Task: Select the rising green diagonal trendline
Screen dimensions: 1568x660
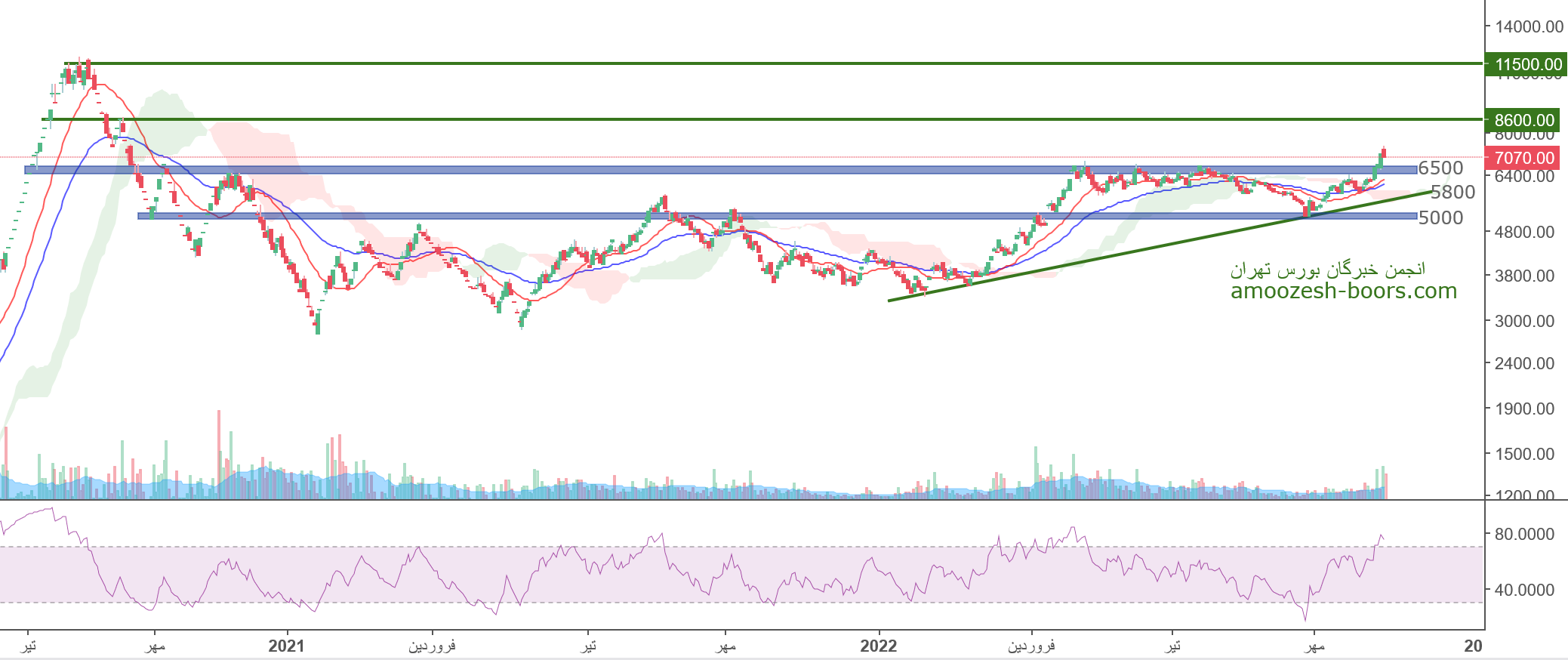Action: pos(1132,252)
